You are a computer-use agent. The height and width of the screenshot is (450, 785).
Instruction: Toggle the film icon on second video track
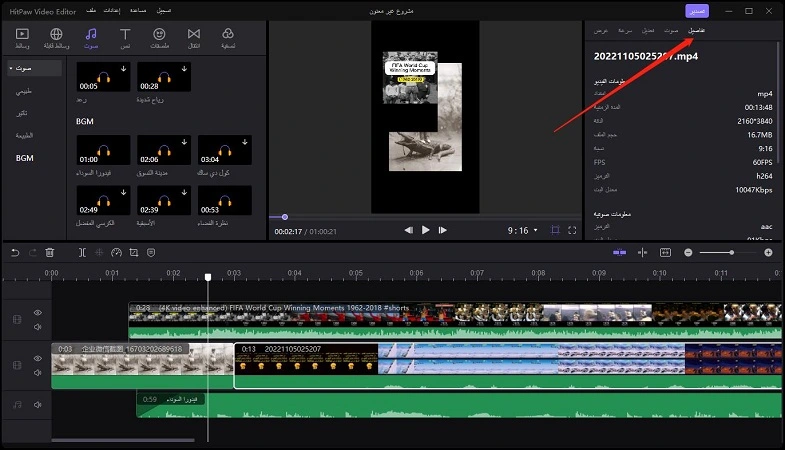coord(17,365)
